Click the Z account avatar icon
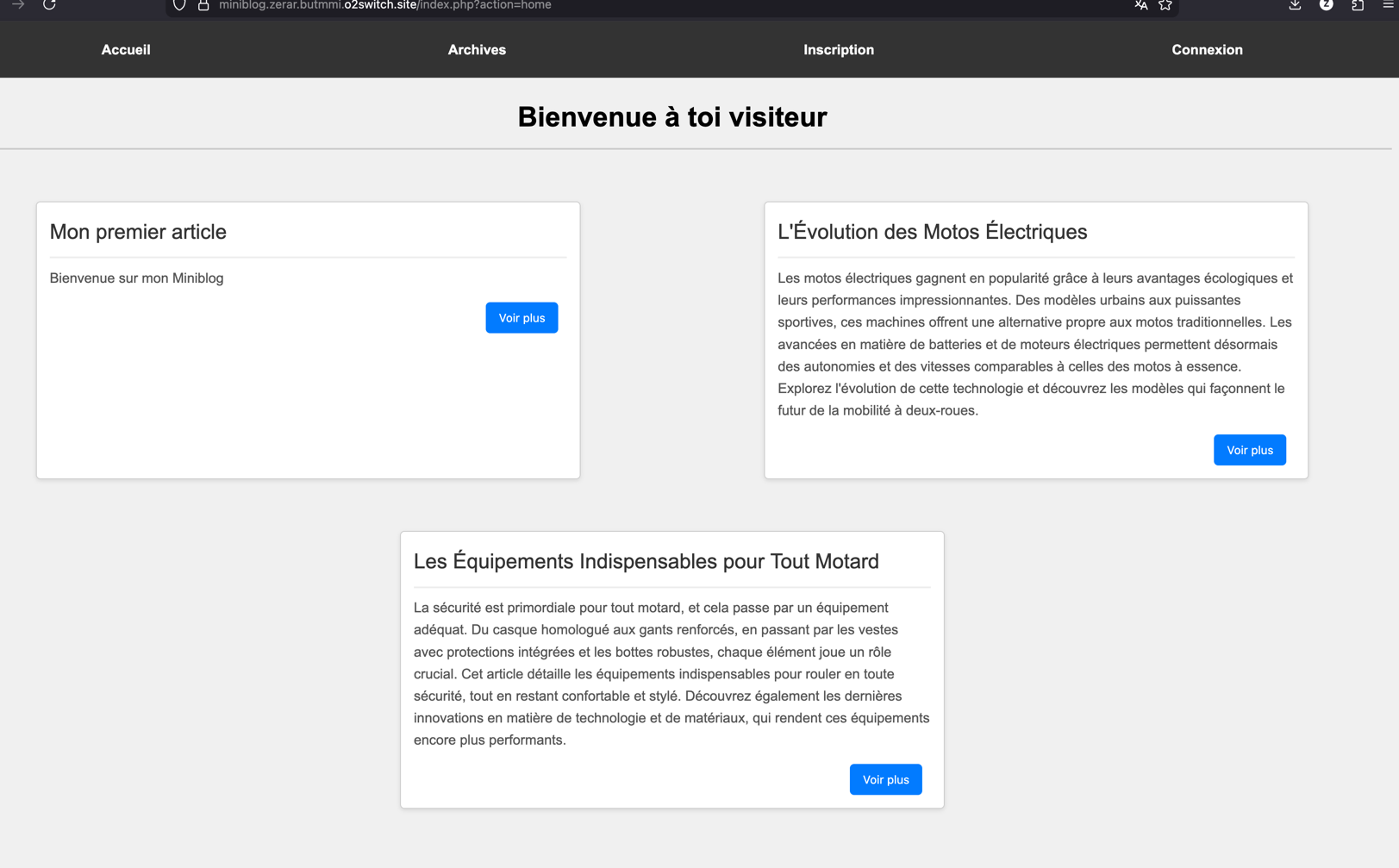Viewport: 1399px width, 868px height. pyautogui.click(x=1326, y=5)
